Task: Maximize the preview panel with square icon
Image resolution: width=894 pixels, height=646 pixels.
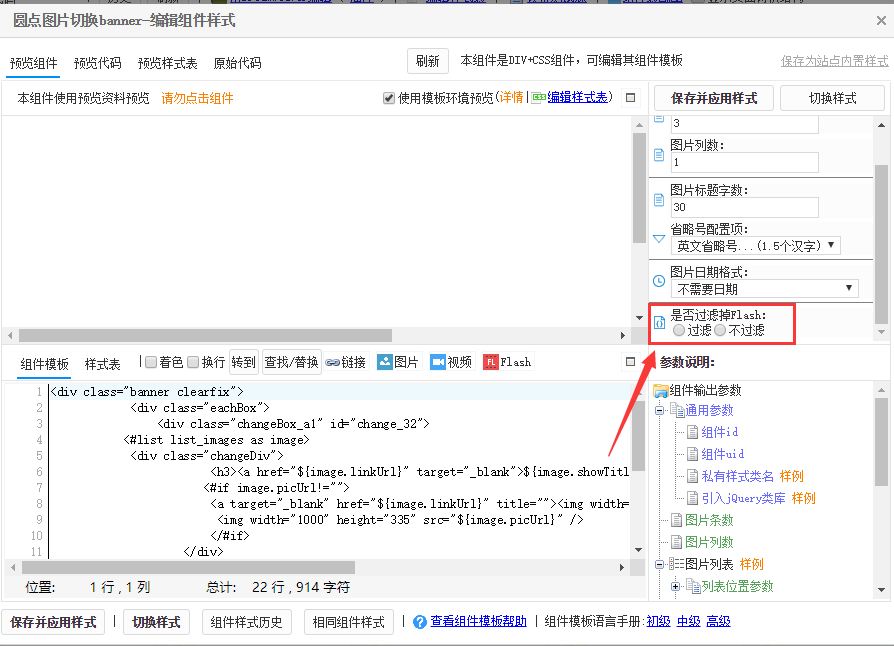Action: (630, 98)
